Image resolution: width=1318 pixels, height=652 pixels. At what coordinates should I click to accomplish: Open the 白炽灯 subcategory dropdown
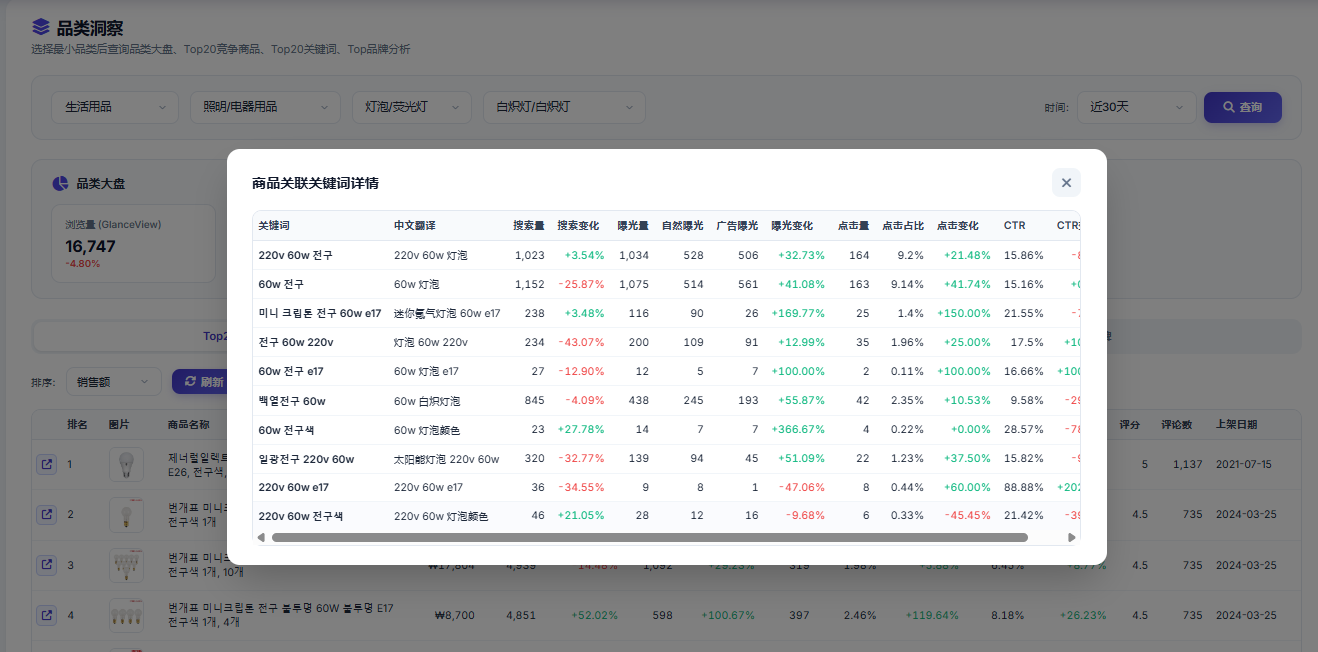[x=564, y=107]
